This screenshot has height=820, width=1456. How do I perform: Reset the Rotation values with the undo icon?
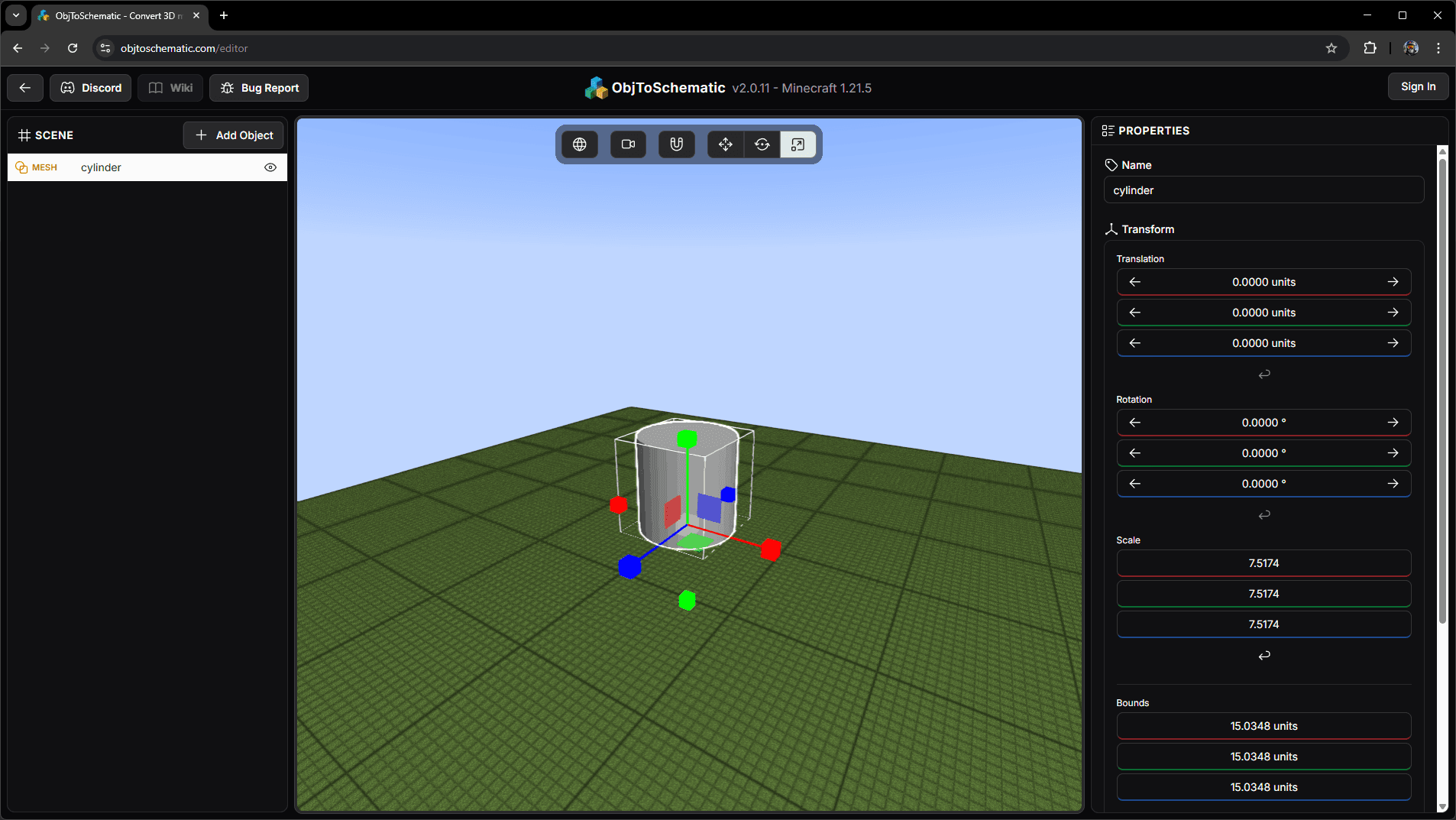(1263, 514)
